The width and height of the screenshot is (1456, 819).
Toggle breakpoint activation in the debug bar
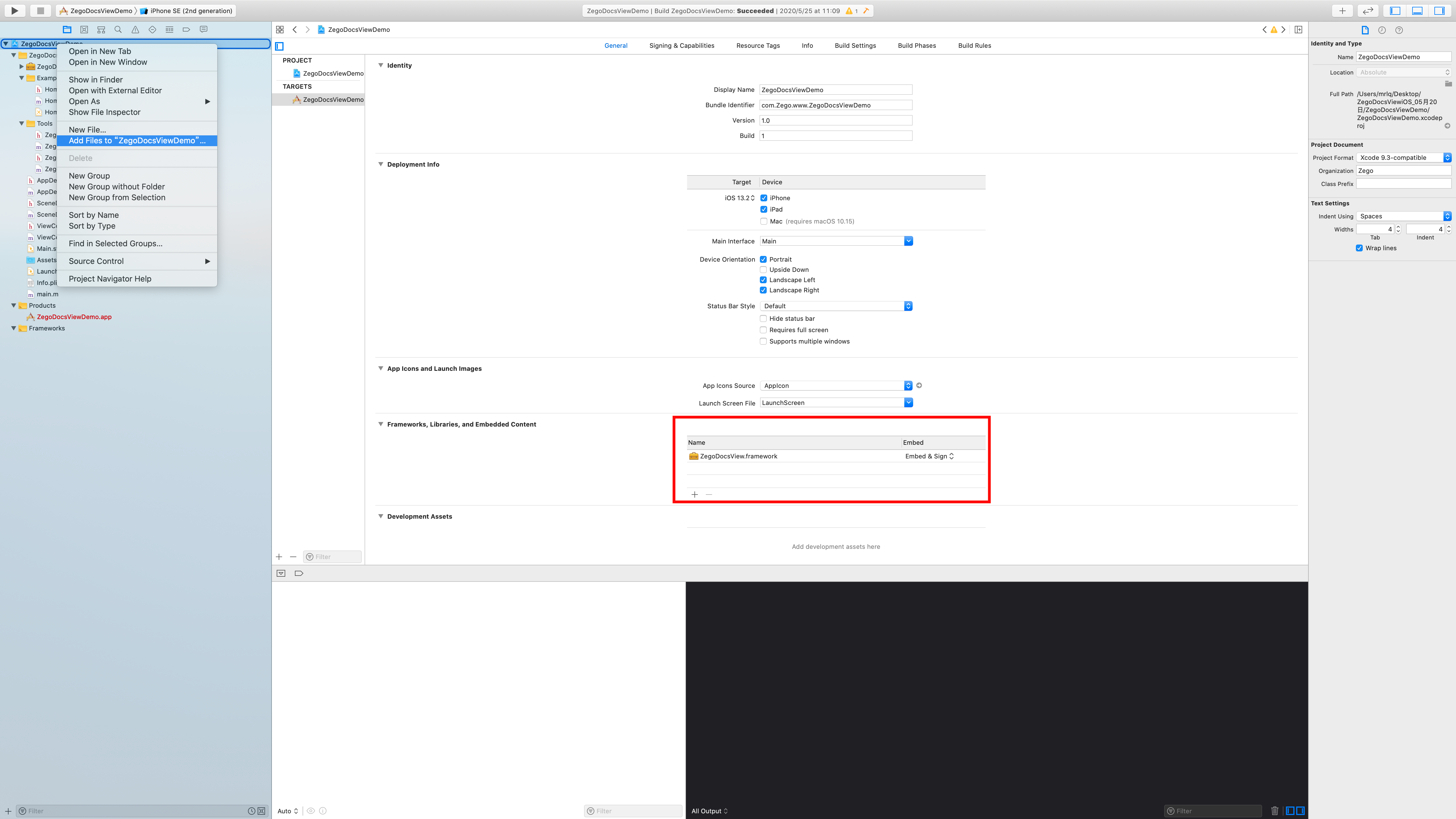(x=299, y=573)
